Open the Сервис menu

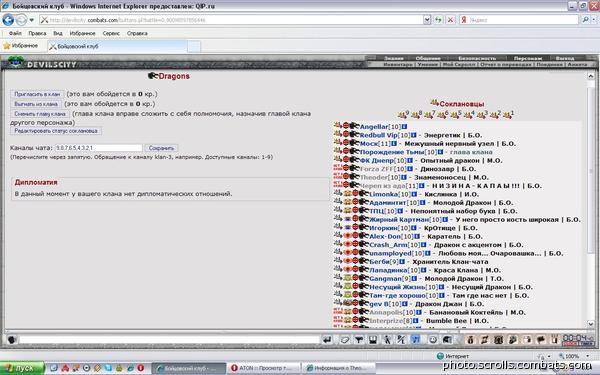tap(111, 33)
